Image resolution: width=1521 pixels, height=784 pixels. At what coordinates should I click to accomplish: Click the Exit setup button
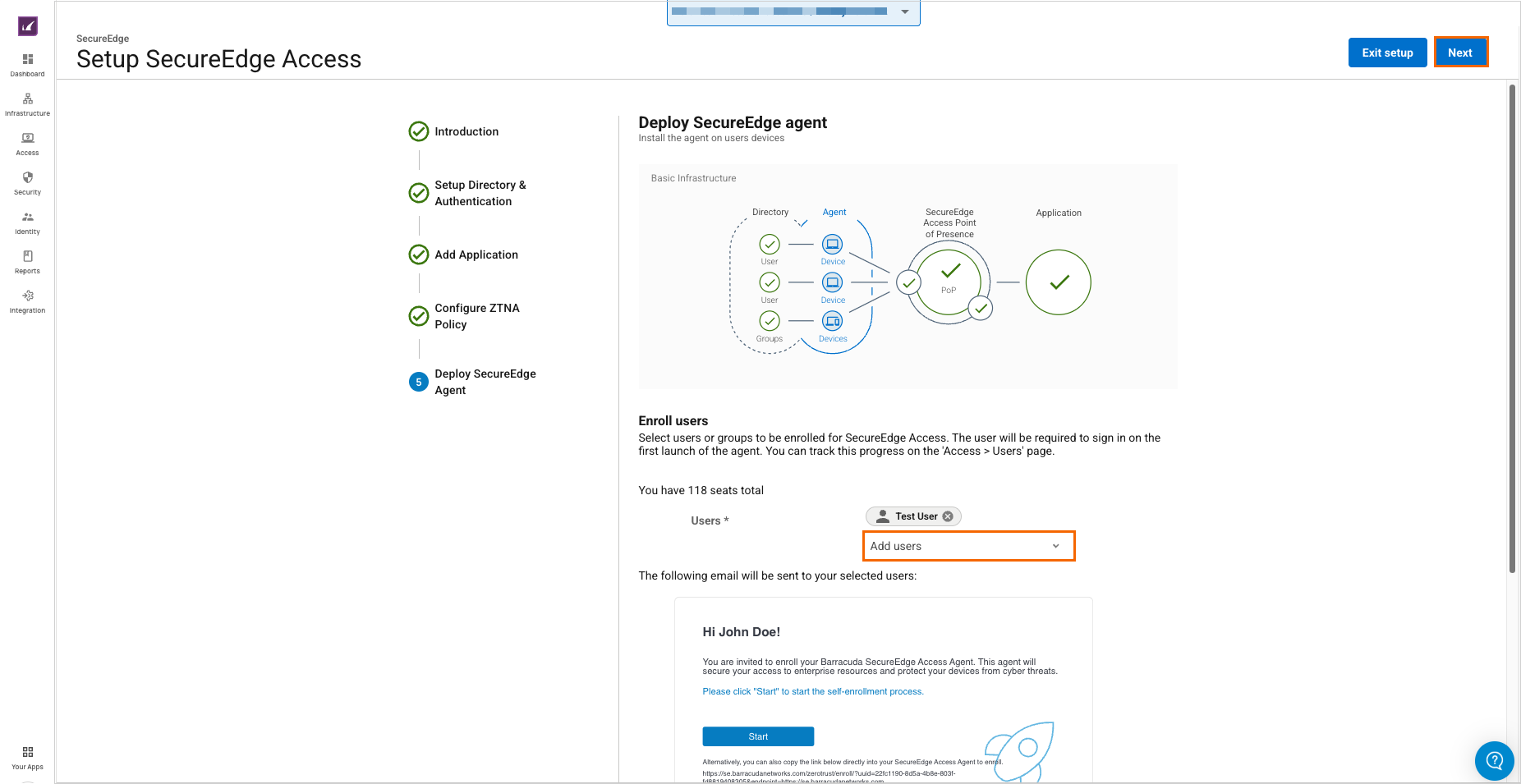[1386, 53]
